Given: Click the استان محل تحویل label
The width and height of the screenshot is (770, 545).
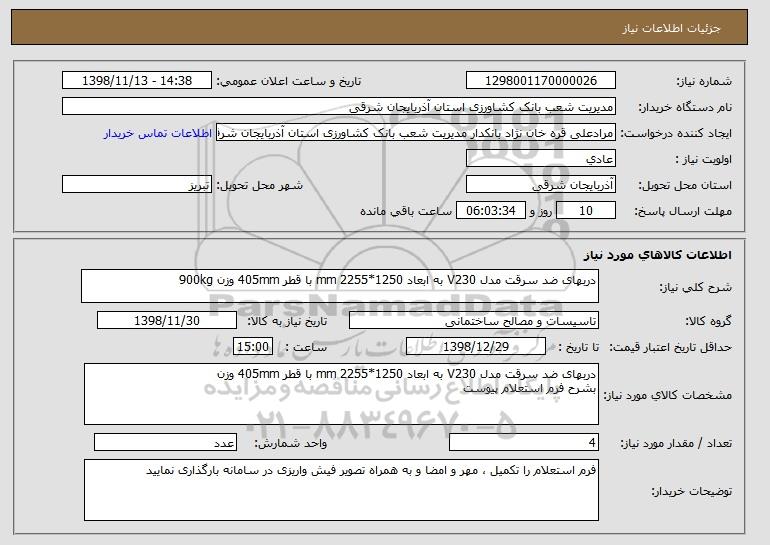Looking at the screenshot, I should pos(685,185).
